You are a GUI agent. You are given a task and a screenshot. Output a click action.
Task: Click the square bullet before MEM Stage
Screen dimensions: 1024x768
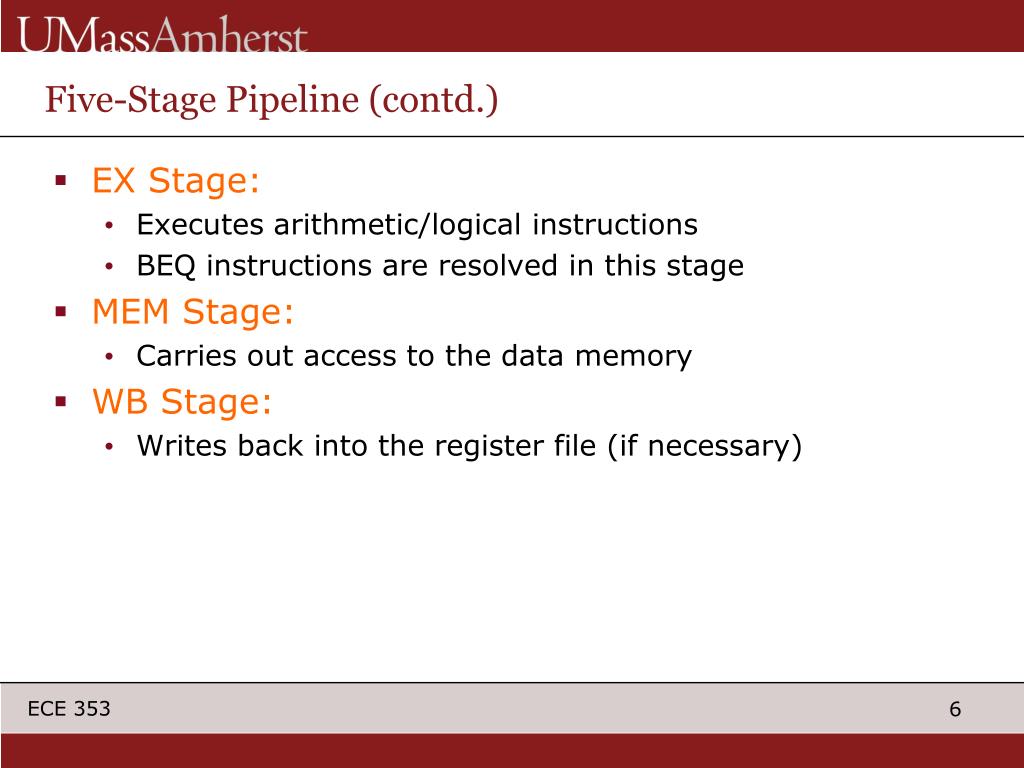point(61,312)
